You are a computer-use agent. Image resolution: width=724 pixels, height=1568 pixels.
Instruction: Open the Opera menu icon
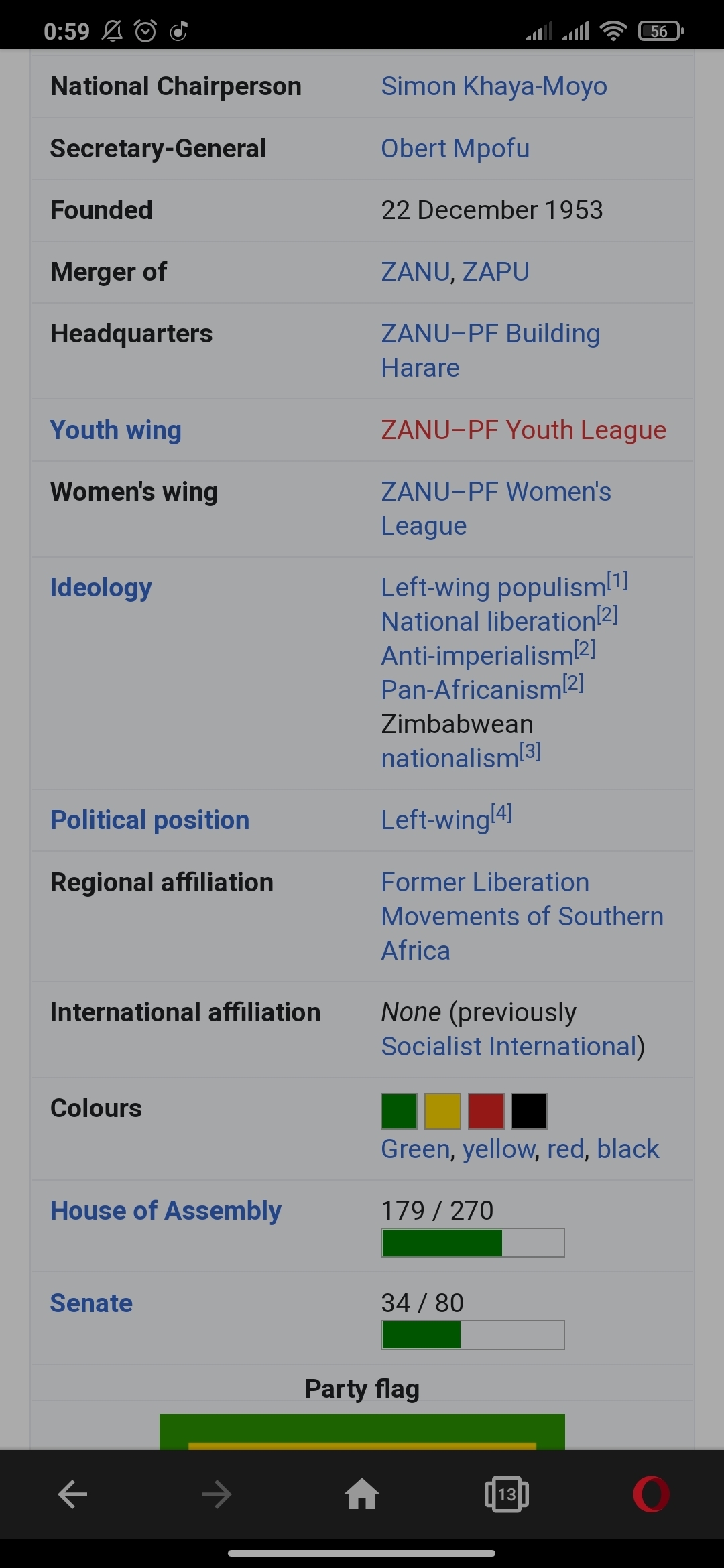tap(651, 1494)
